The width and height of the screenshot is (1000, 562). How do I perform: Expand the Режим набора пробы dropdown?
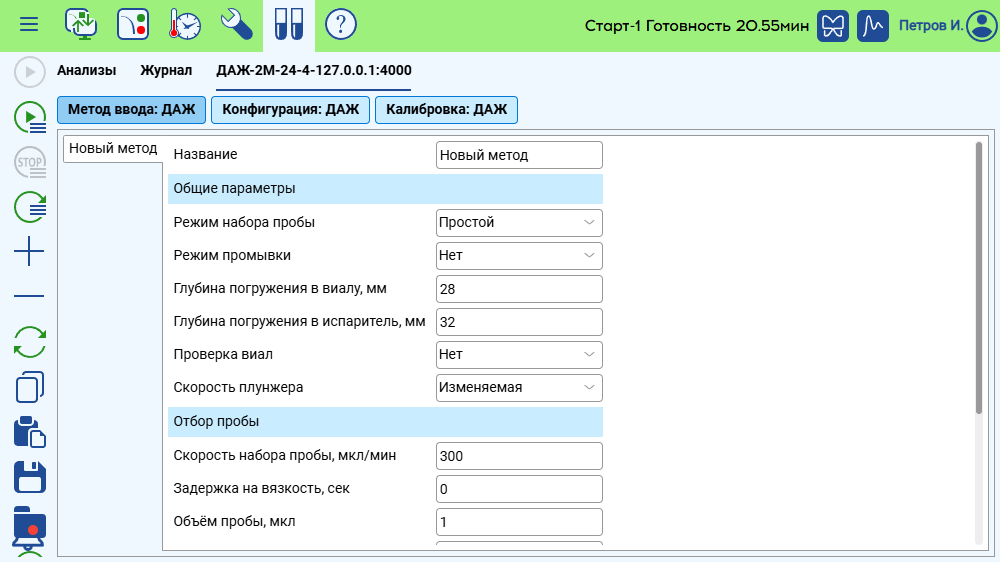(x=519, y=222)
